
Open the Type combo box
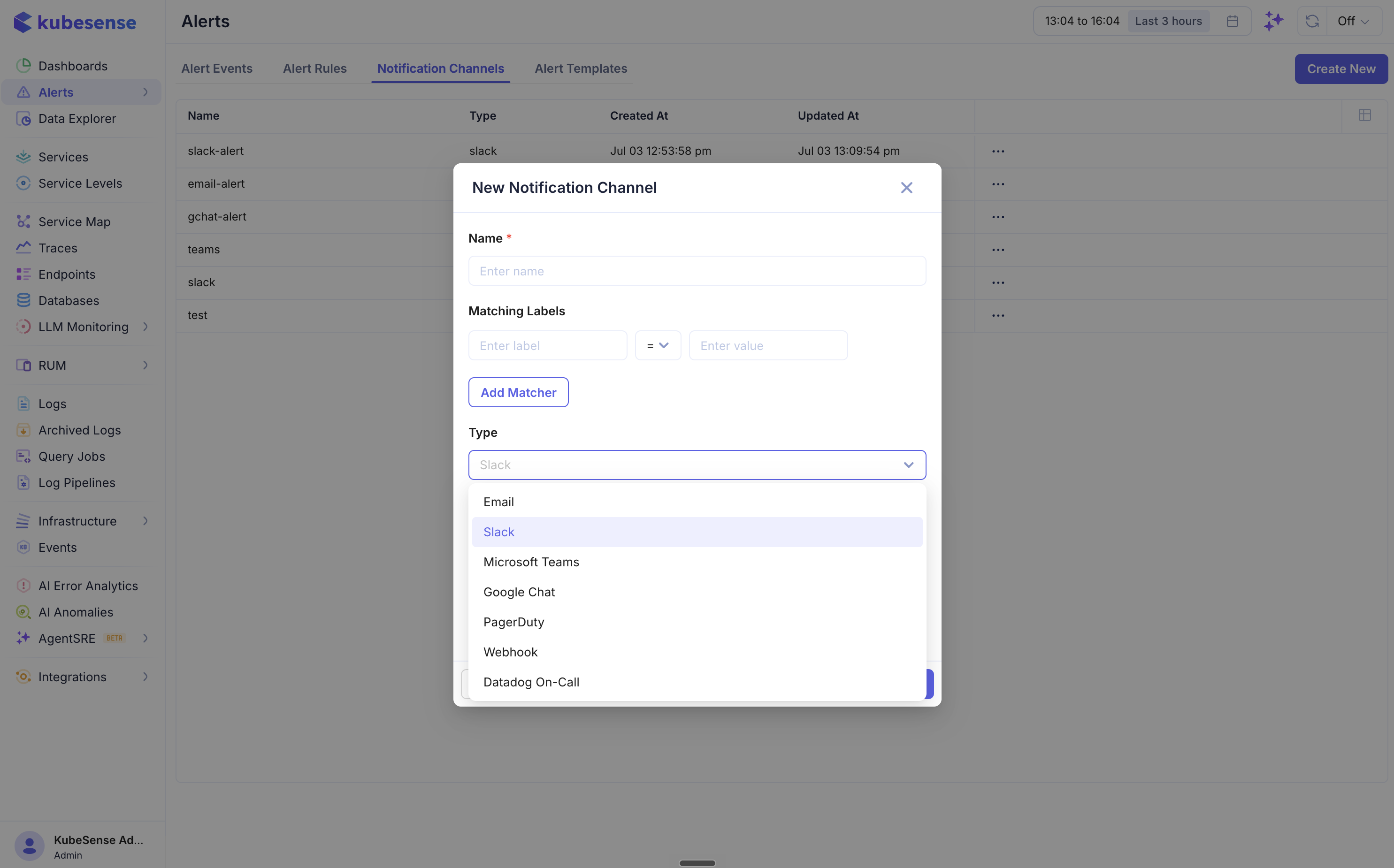pos(697,465)
